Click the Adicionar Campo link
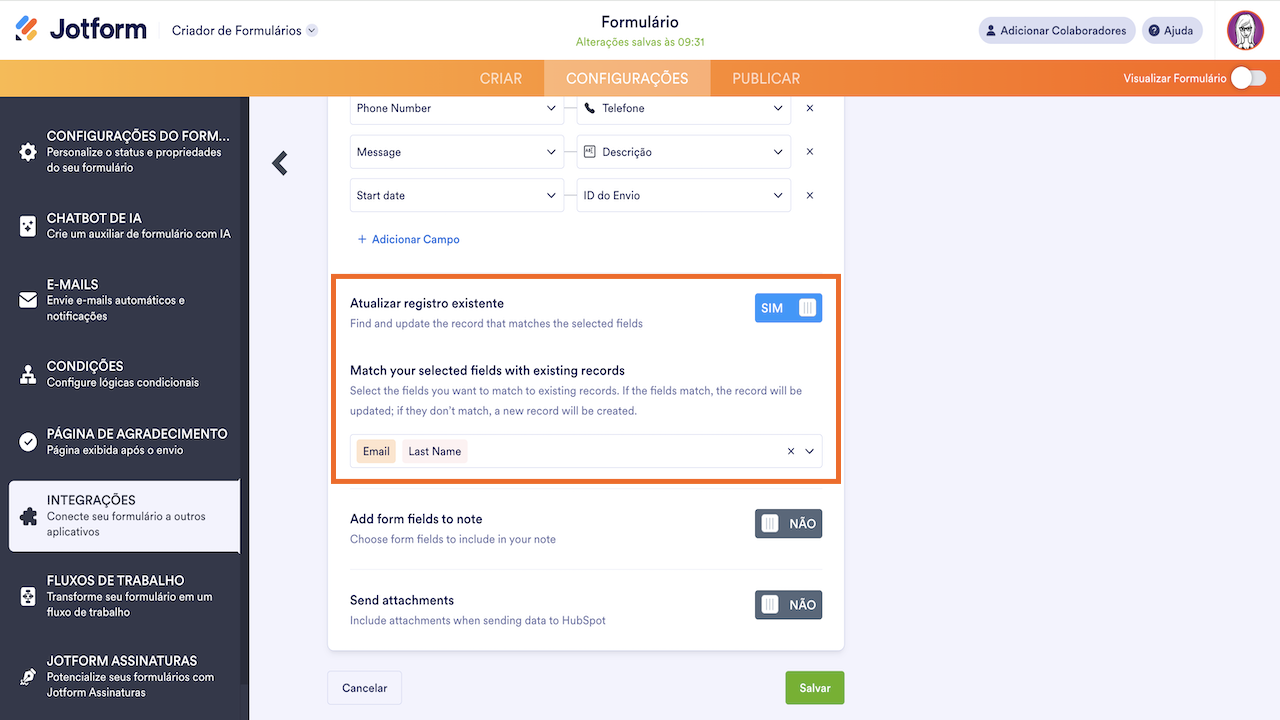Viewport: 1280px width, 720px height. coord(408,240)
